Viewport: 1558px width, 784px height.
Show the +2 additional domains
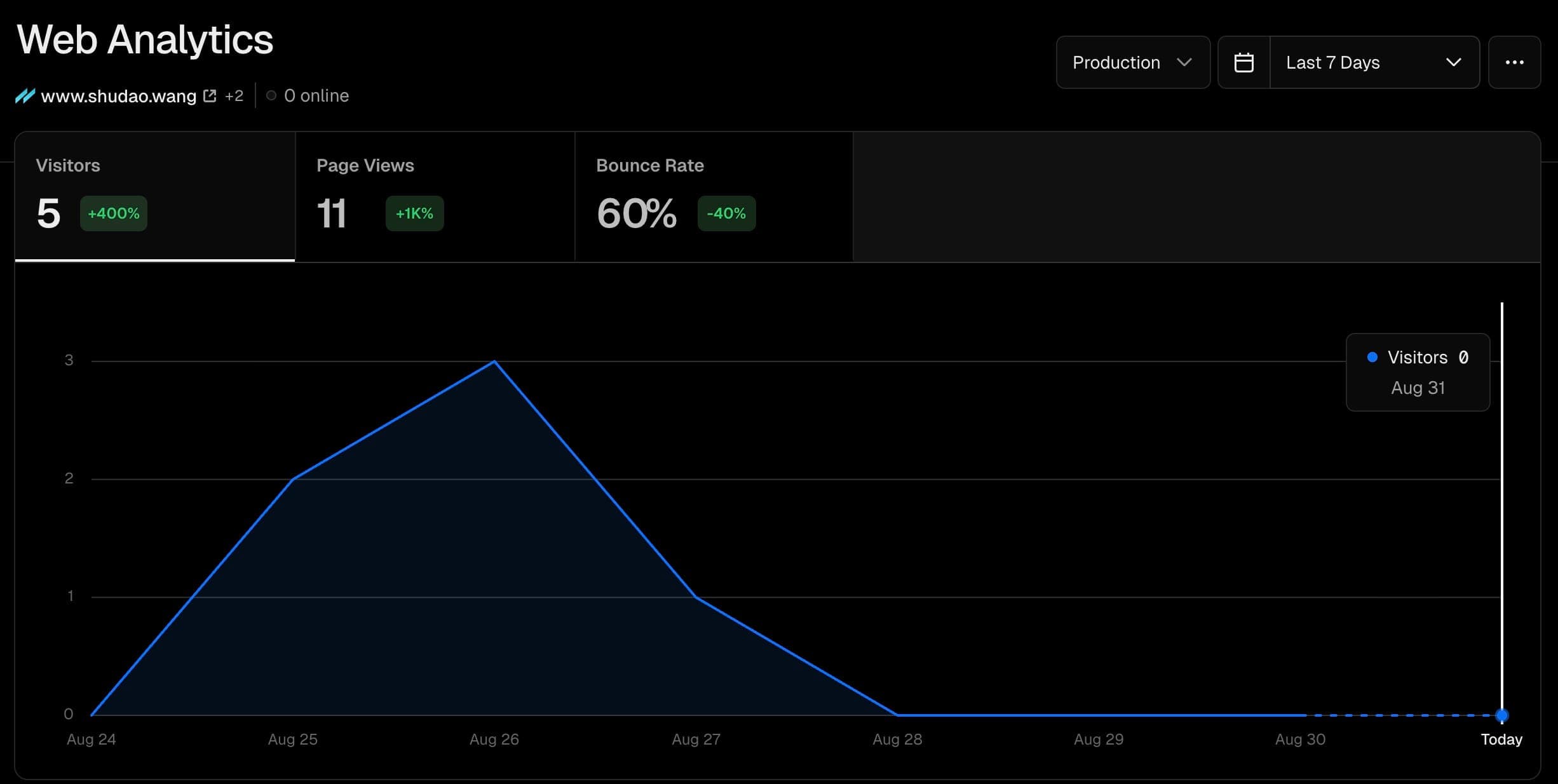point(234,96)
